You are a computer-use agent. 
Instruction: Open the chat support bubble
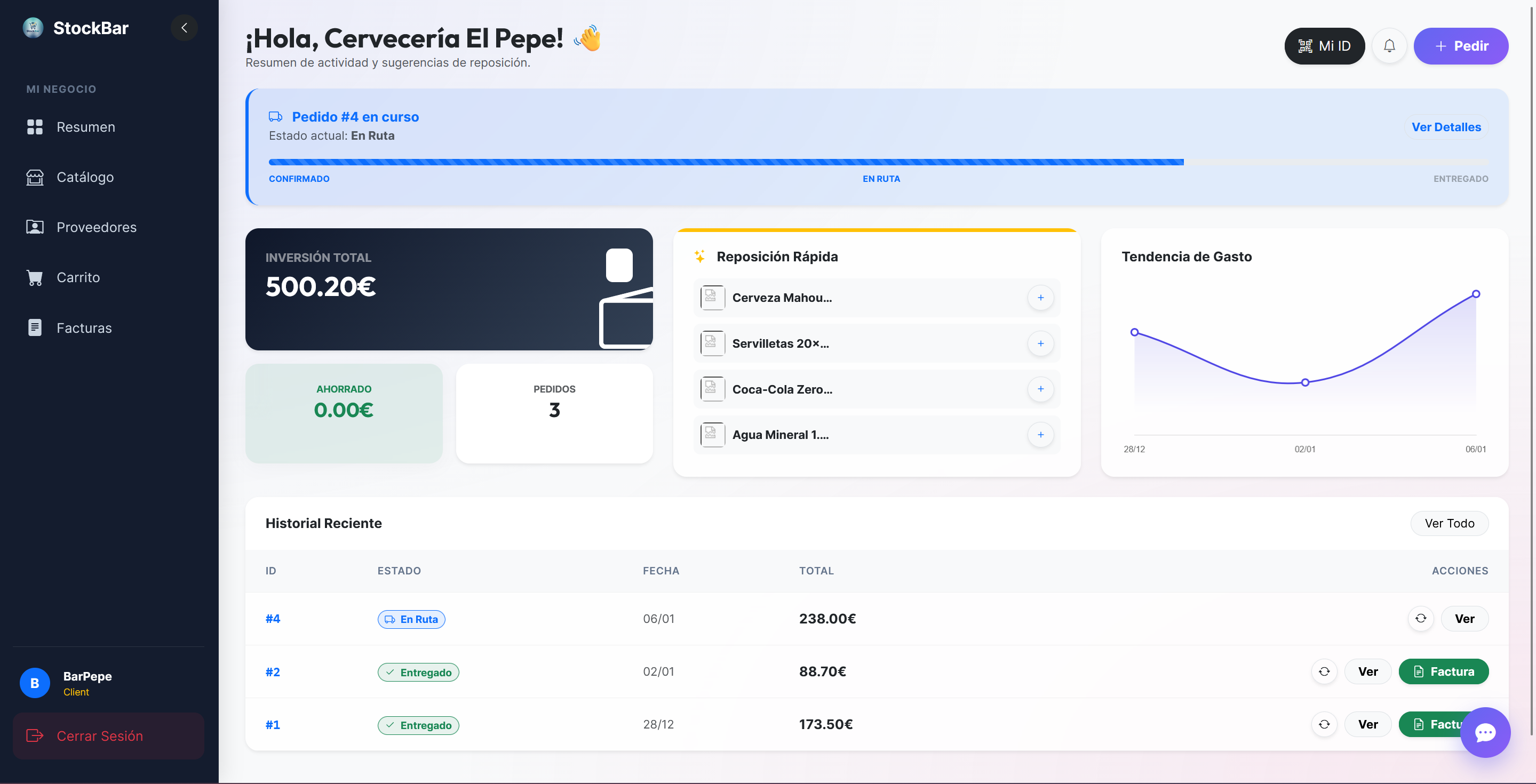coord(1485,732)
